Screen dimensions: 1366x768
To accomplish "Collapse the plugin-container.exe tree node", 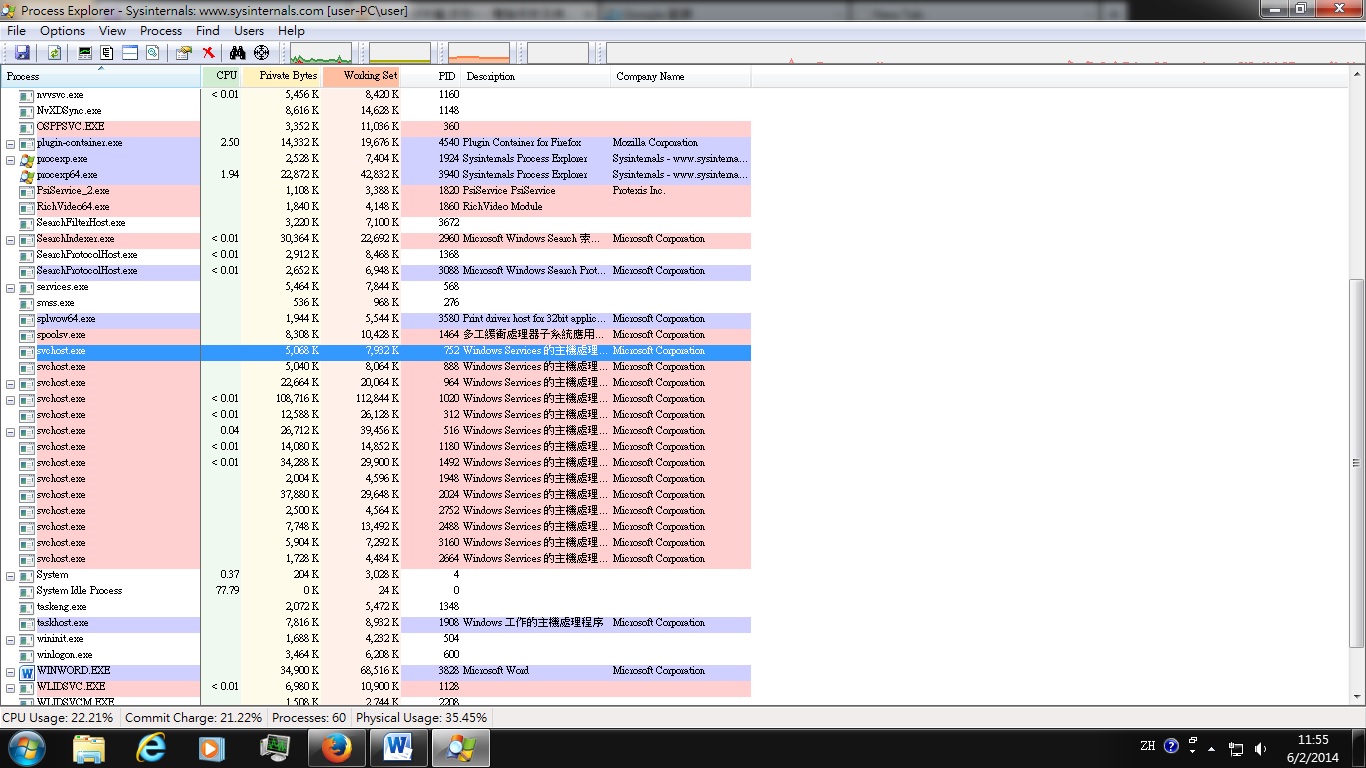I will [10, 143].
